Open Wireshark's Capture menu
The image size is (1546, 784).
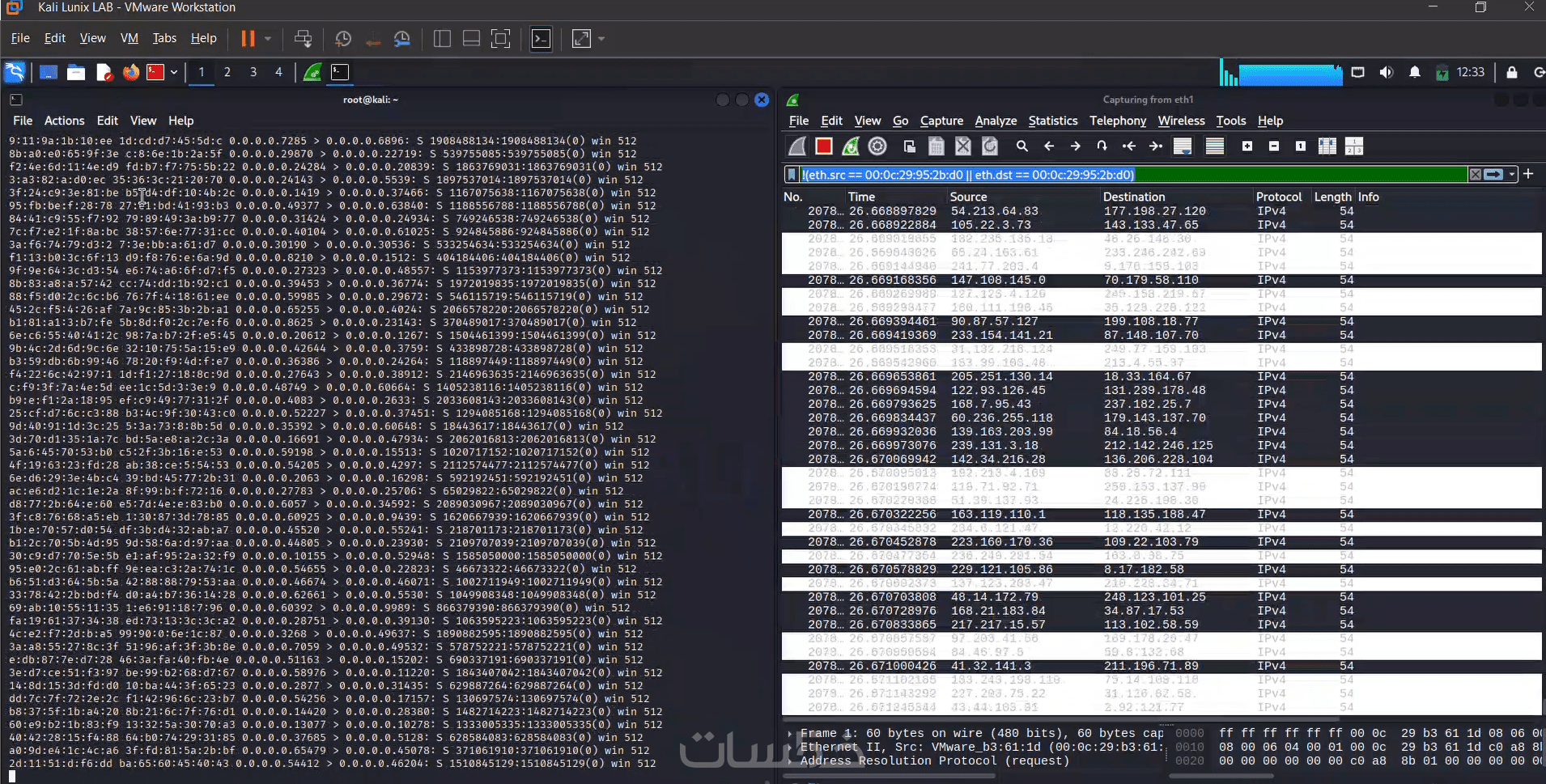[941, 121]
